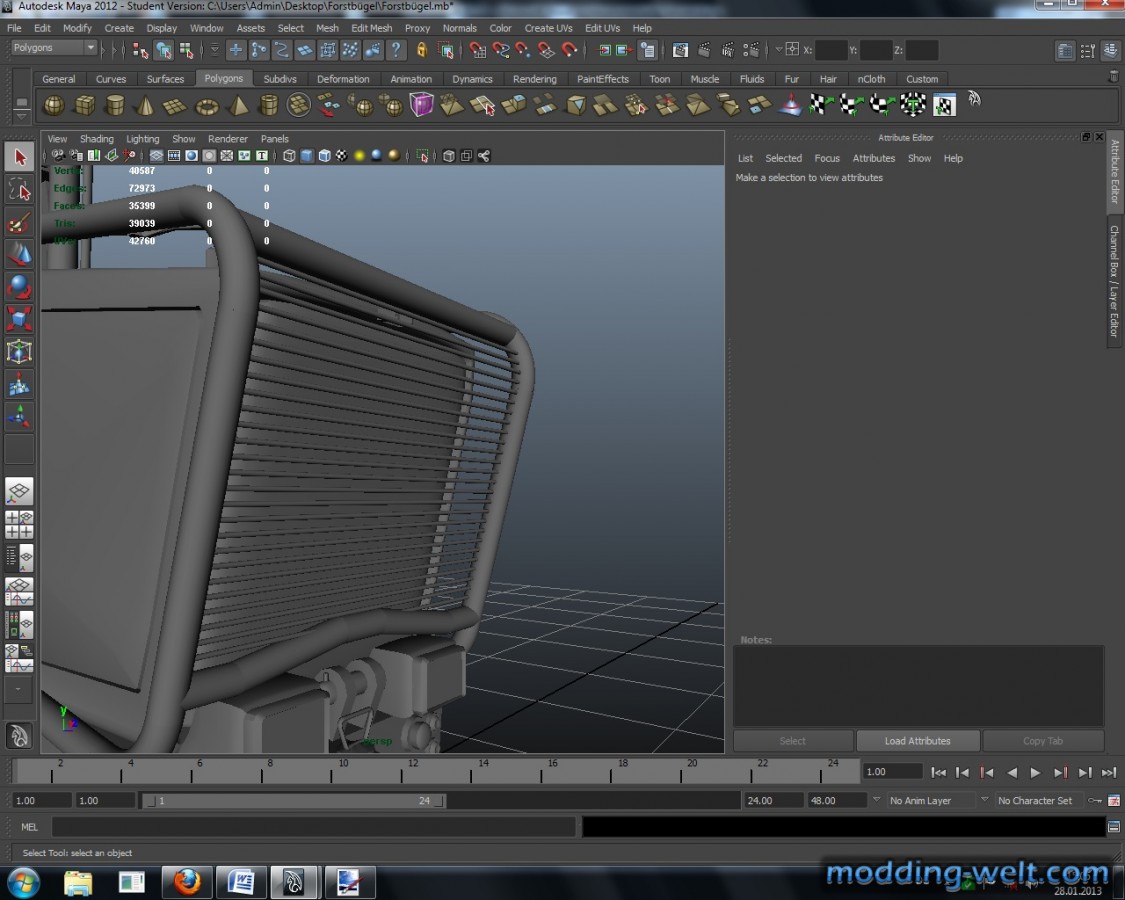
Task: Open Firefox from the Windows taskbar
Action: [186, 882]
